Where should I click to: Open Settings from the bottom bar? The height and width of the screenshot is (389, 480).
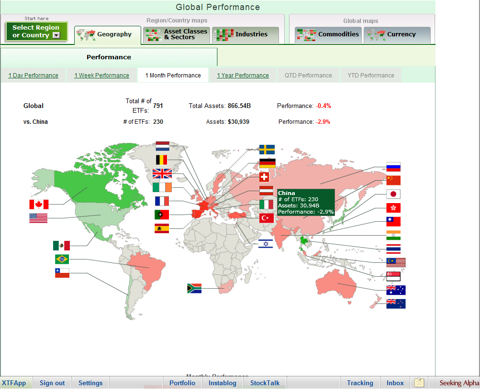(x=90, y=383)
